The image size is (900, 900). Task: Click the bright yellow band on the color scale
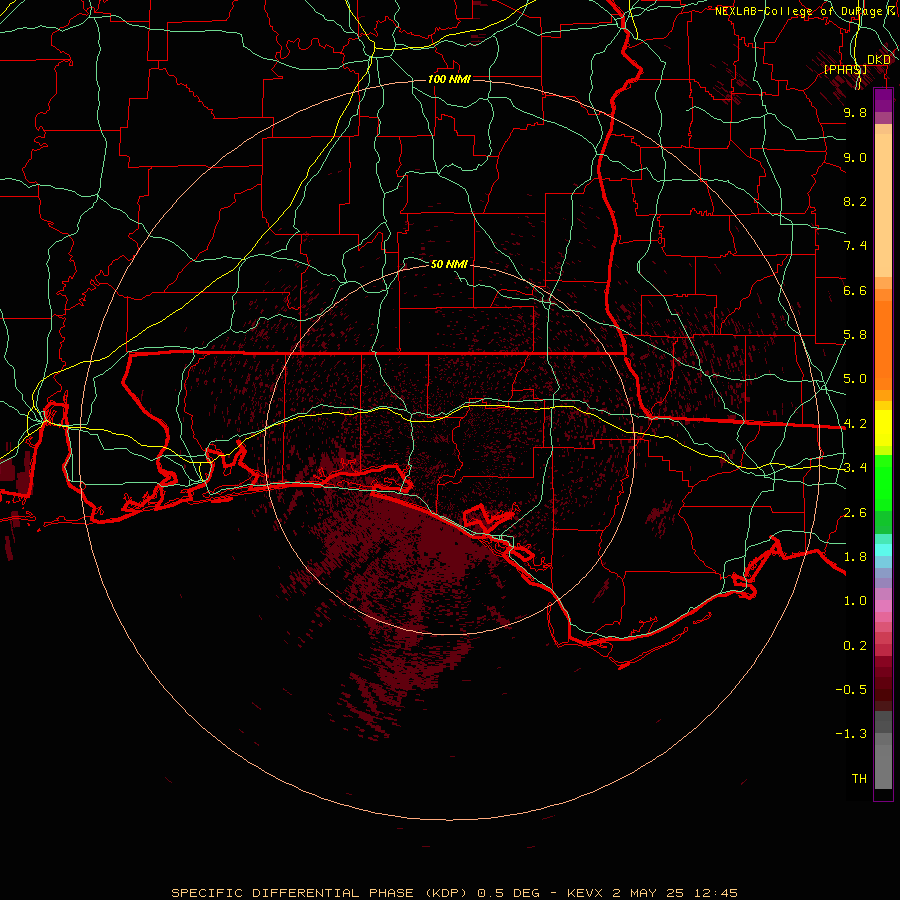[883, 428]
